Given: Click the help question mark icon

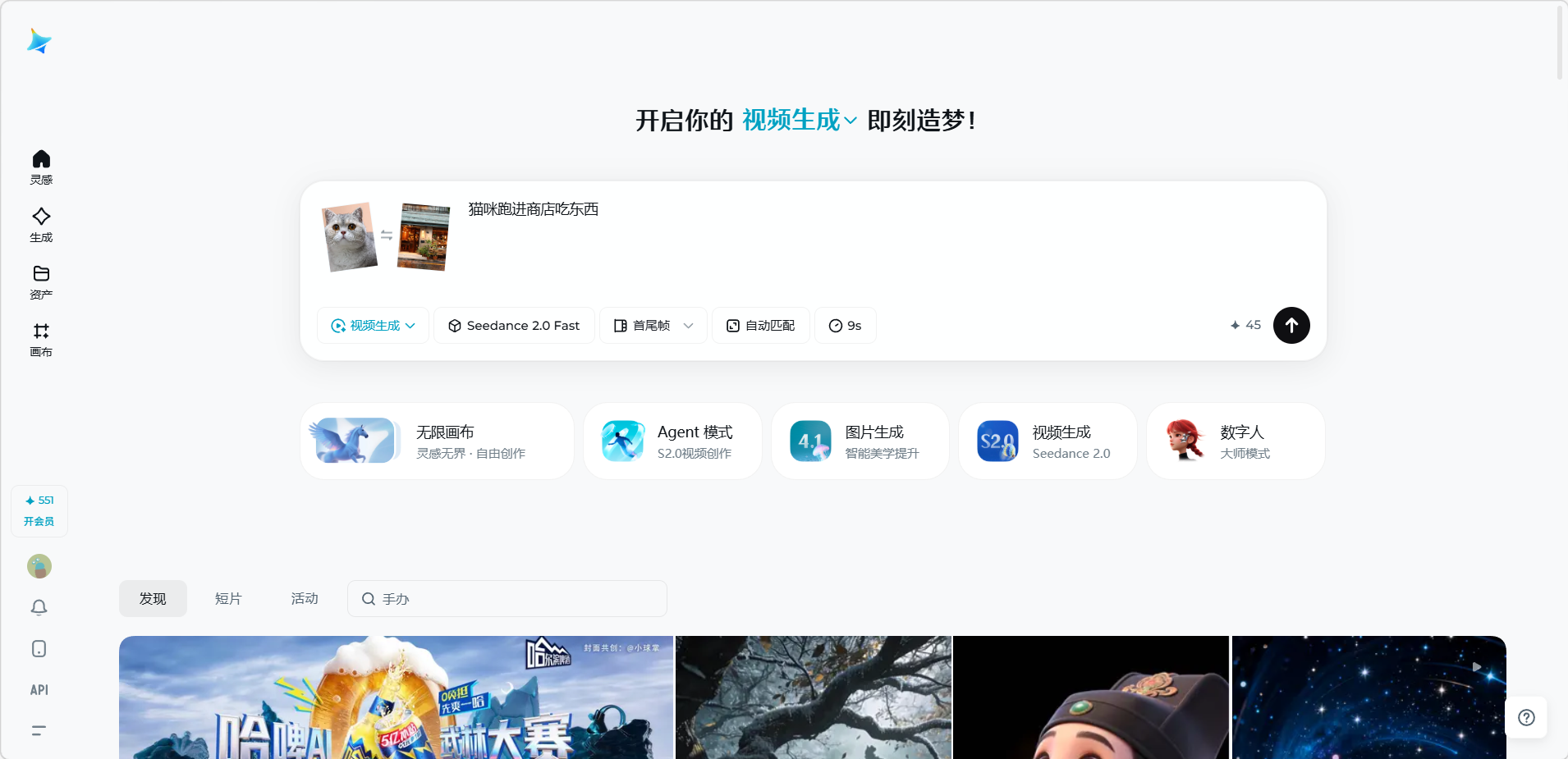Looking at the screenshot, I should 1526,717.
